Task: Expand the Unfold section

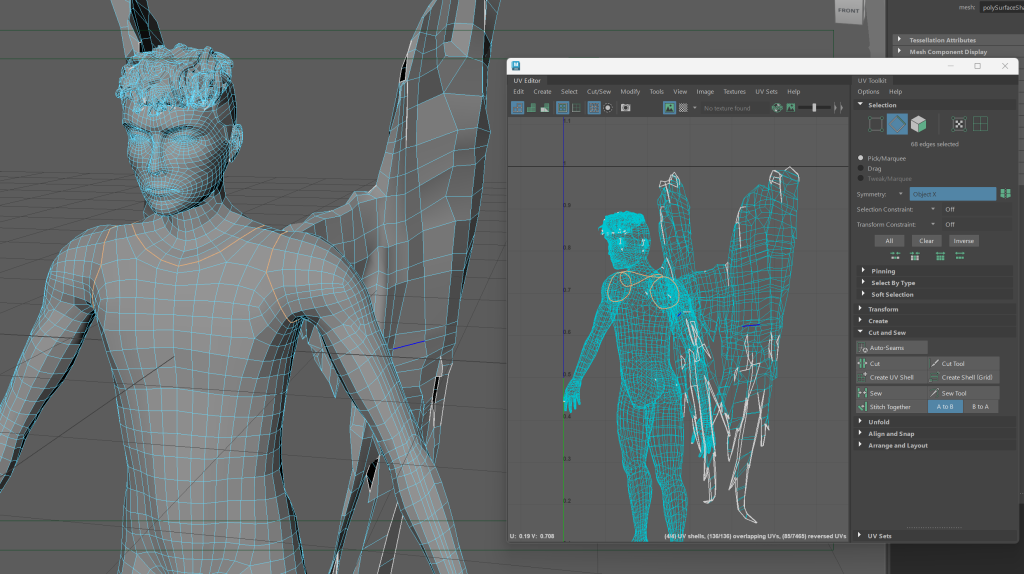Action: pos(878,422)
